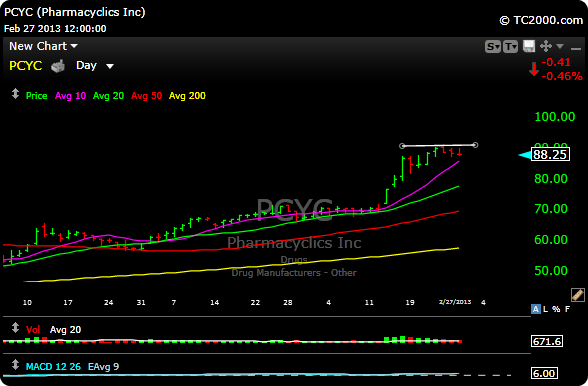Click the Avg 20 price moving average label

108,96
